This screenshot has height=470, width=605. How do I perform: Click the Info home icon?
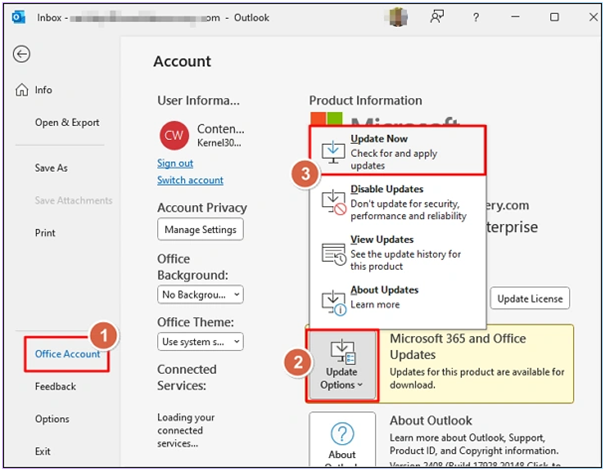tap(22, 90)
